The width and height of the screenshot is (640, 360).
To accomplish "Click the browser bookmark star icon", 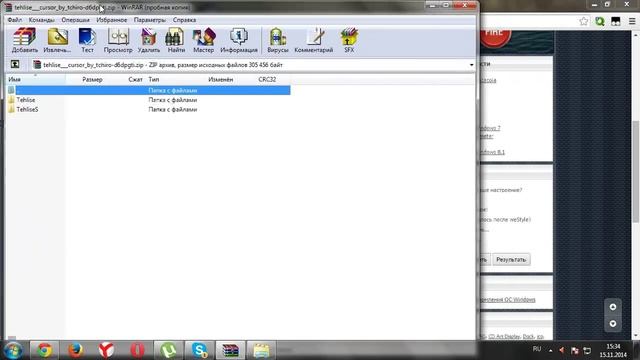I will (584, 21).
